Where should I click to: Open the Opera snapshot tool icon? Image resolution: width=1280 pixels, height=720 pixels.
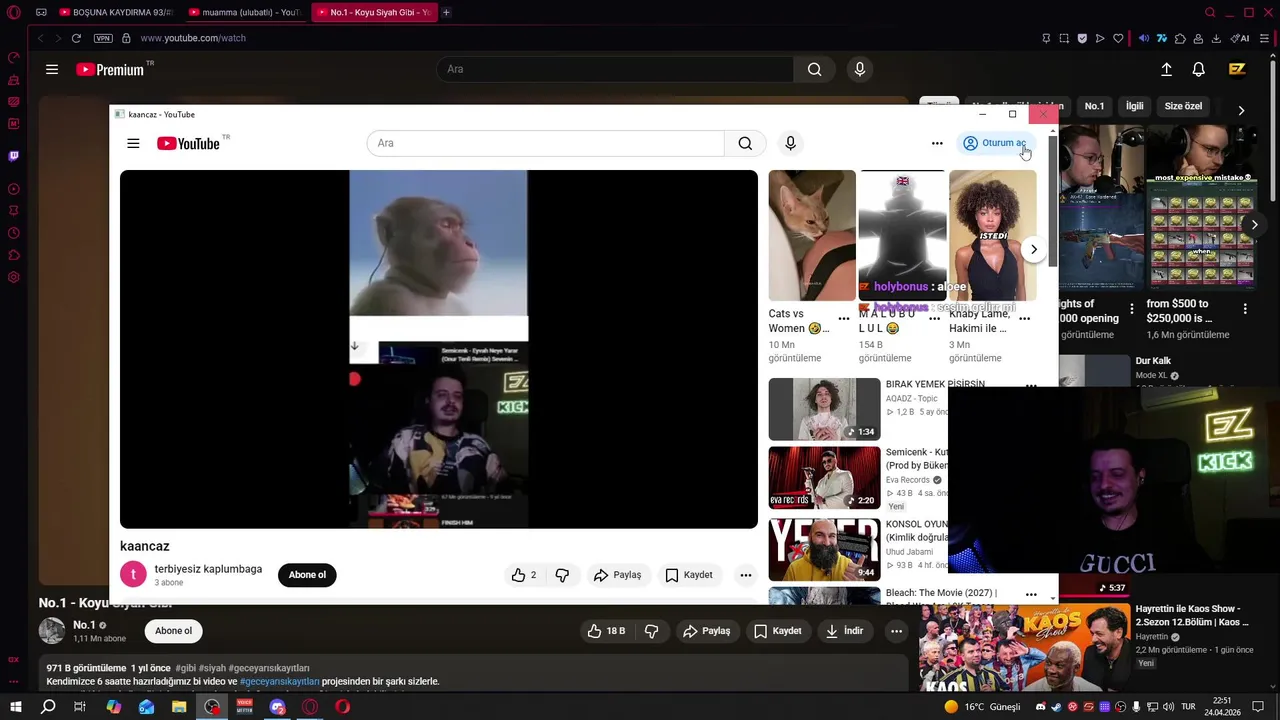pyautogui.click(x=1064, y=38)
